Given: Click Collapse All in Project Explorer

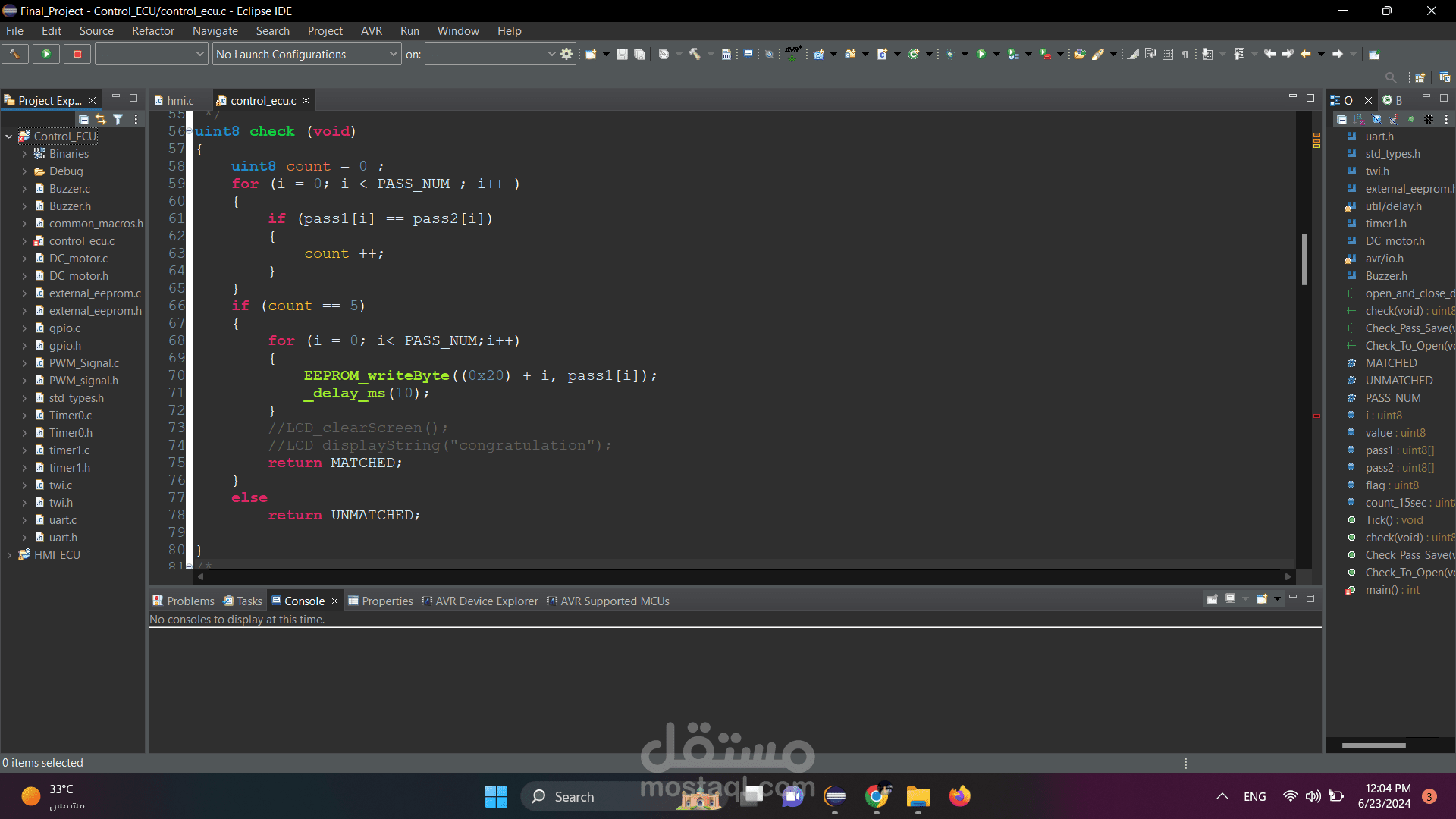Looking at the screenshot, I should click(x=83, y=119).
